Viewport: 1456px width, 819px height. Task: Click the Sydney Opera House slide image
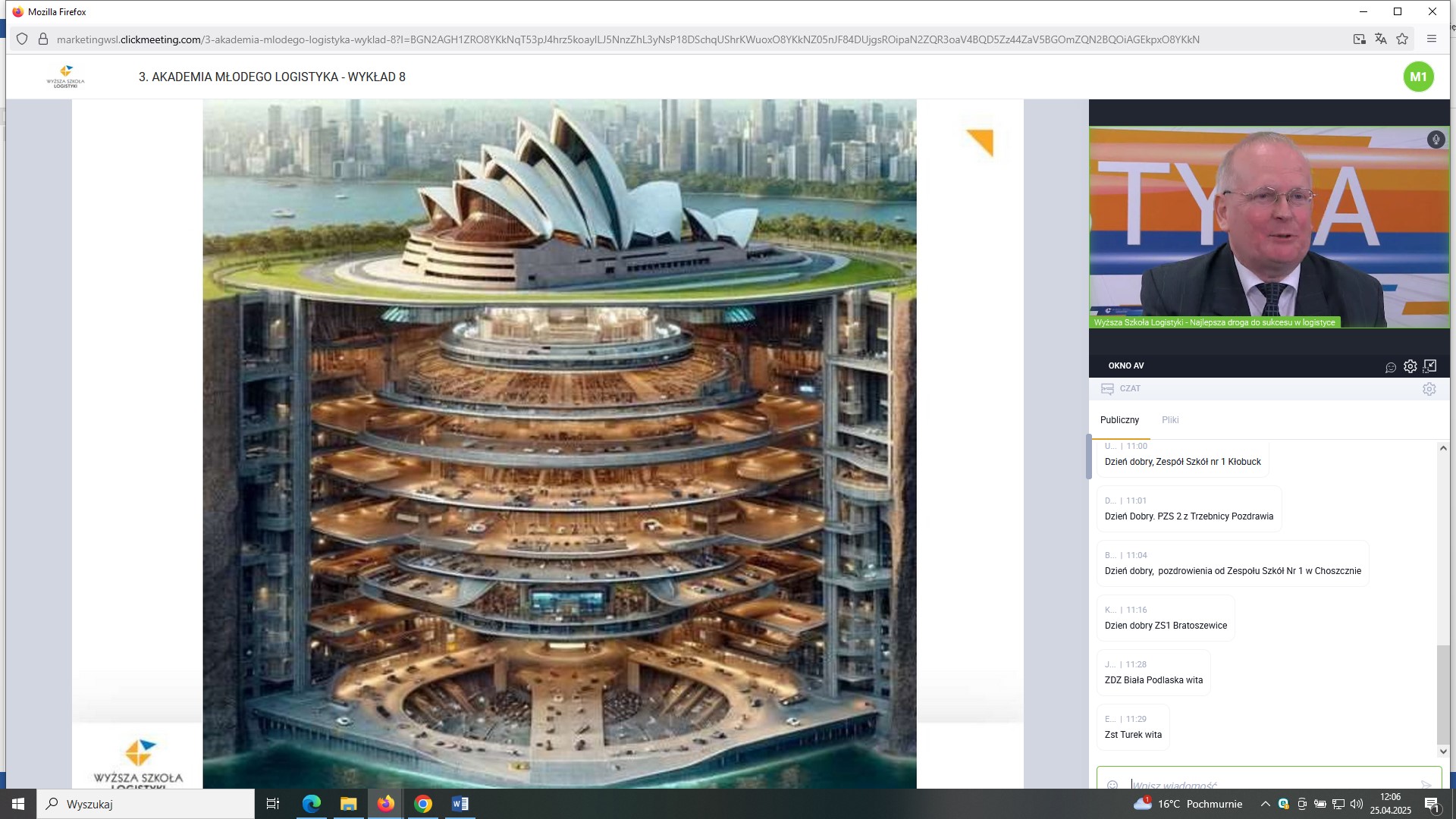(x=560, y=444)
